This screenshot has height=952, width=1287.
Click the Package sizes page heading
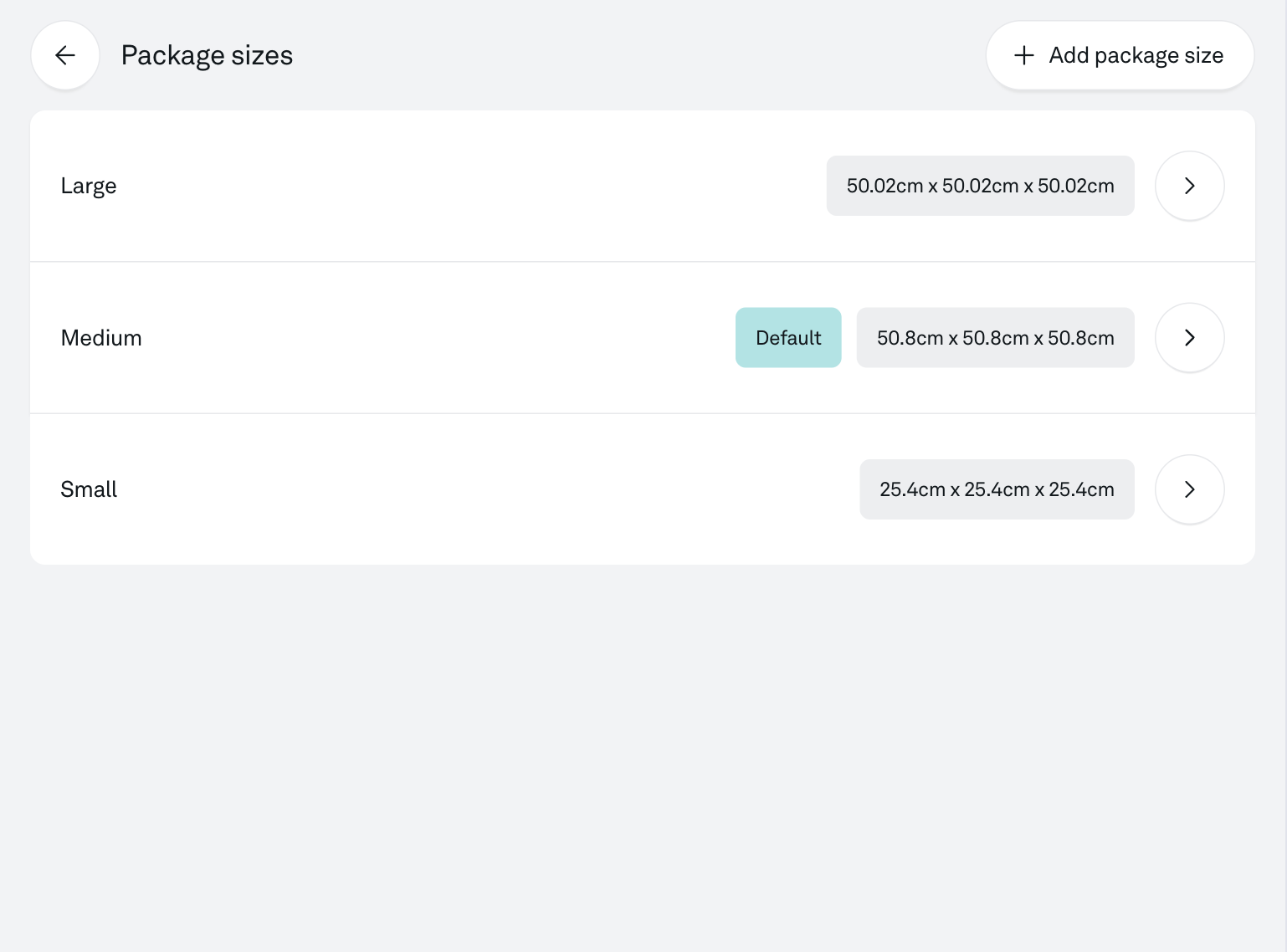[207, 55]
